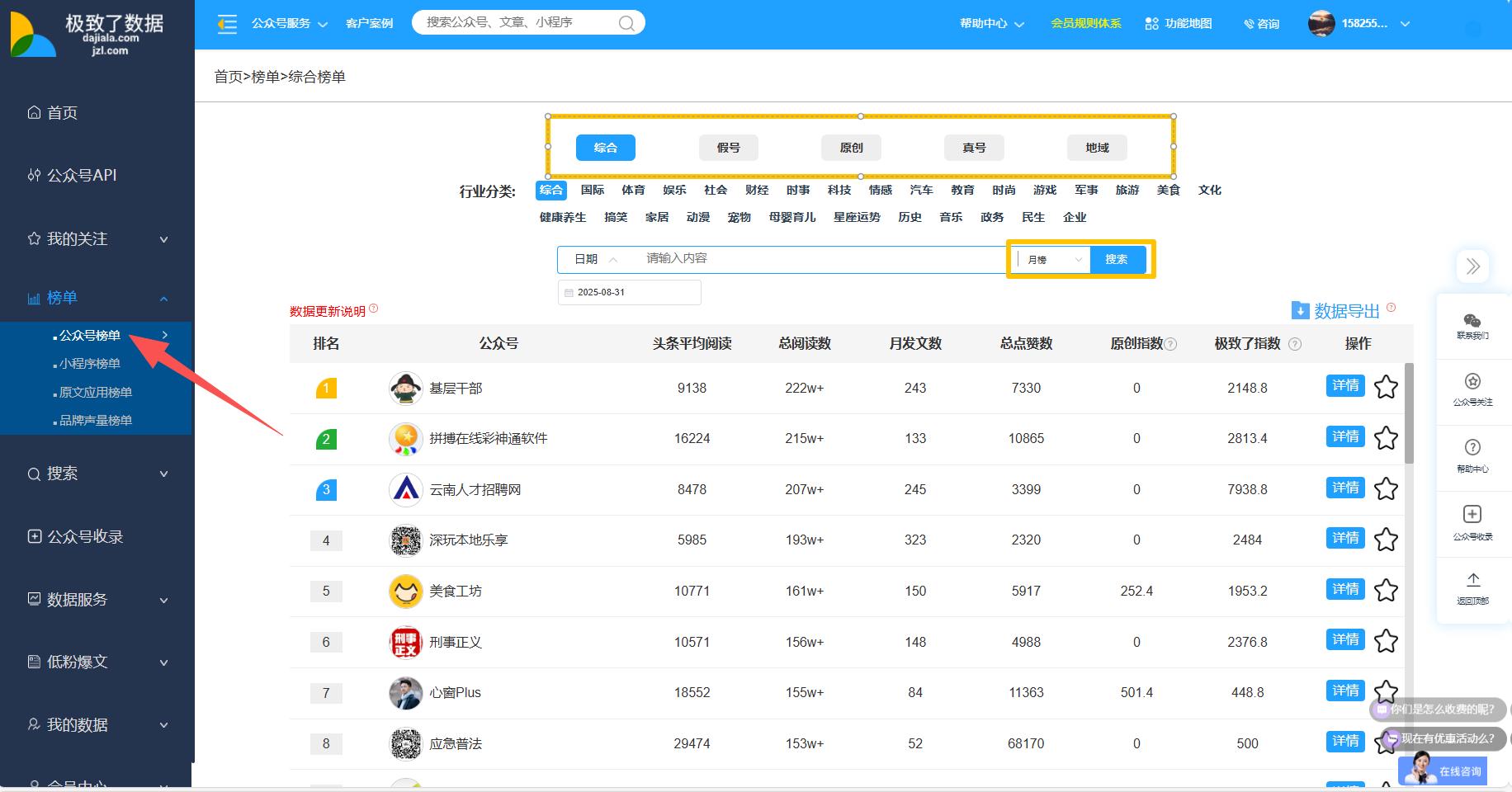The width and height of the screenshot is (1512, 792).
Task: Click the 心窗Plus account avatar
Action: point(405,692)
